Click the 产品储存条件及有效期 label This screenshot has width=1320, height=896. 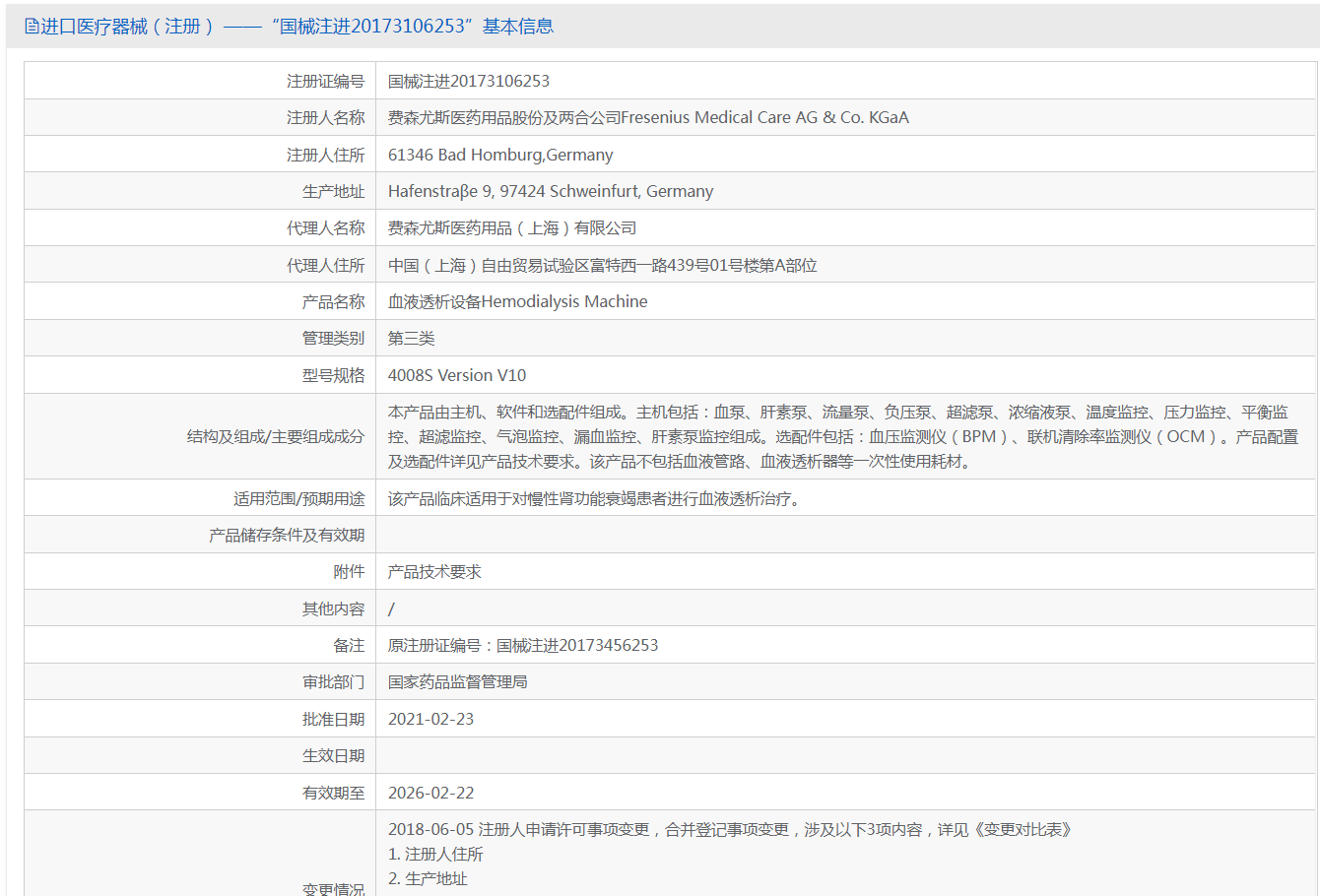(x=287, y=535)
